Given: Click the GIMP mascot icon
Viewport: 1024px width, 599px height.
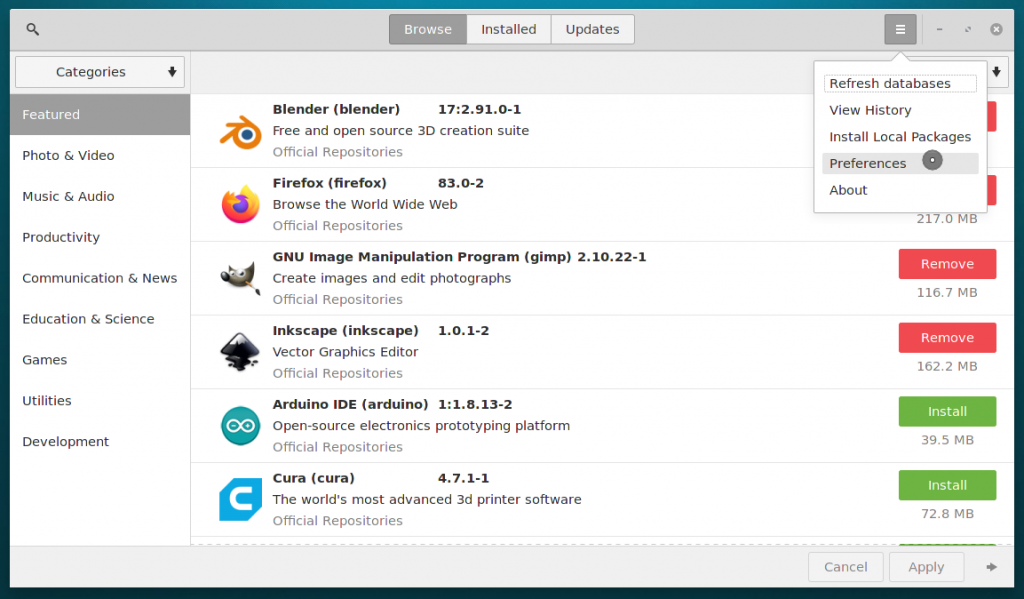Looking at the screenshot, I should tap(240, 278).
